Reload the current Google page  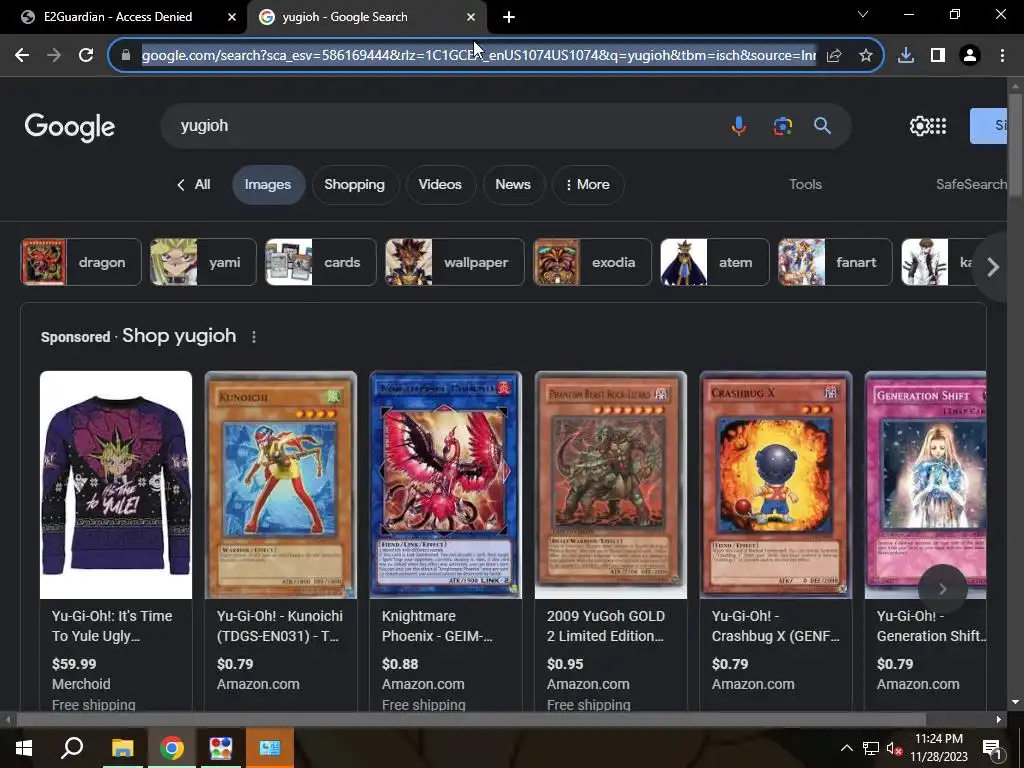tap(86, 56)
